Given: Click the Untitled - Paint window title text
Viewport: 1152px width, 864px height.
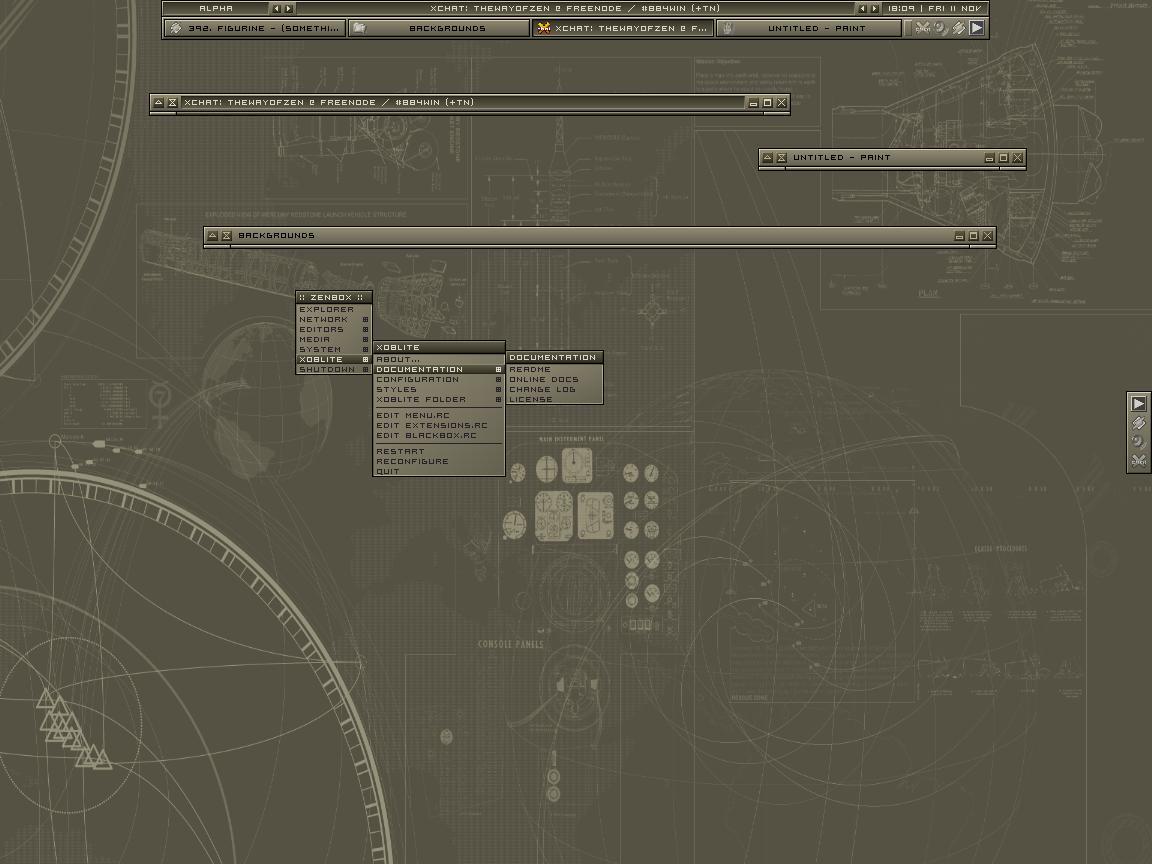Looking at the screenshot, I should pyautogui.click(x=841, y=157).
